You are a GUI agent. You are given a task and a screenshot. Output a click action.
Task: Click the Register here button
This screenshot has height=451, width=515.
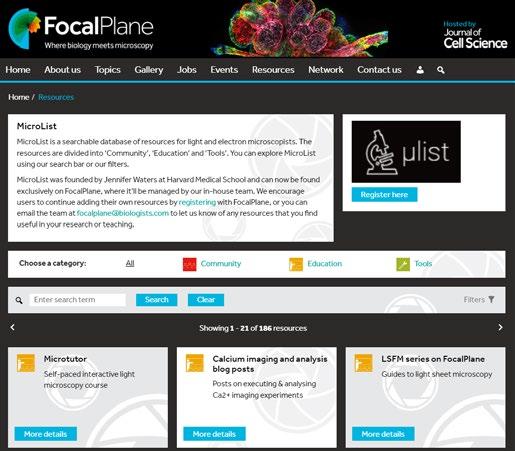coord(384,195)
